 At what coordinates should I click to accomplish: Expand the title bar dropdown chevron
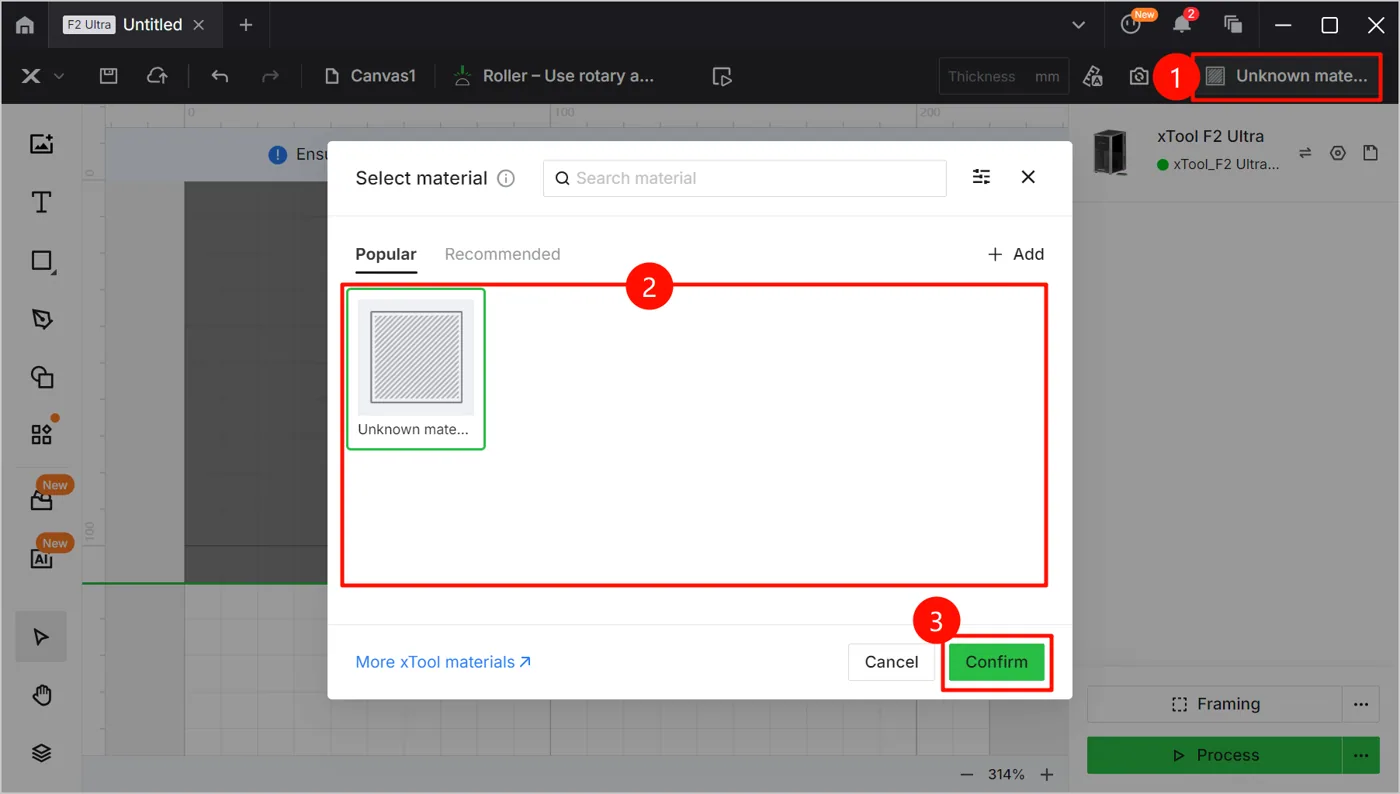pos(1078,25)
